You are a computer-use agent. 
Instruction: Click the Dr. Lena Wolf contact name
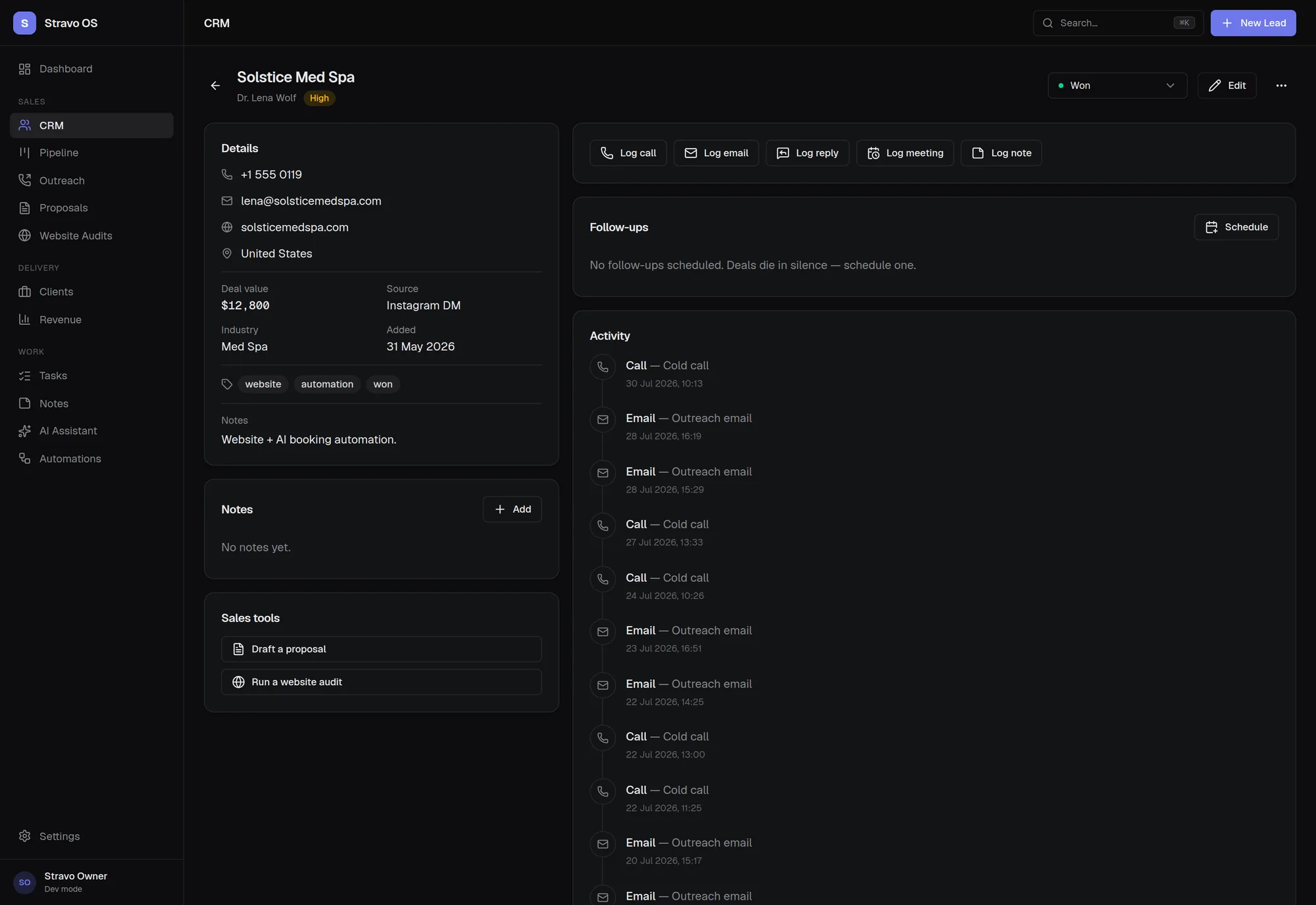click(x=266, y=98)
